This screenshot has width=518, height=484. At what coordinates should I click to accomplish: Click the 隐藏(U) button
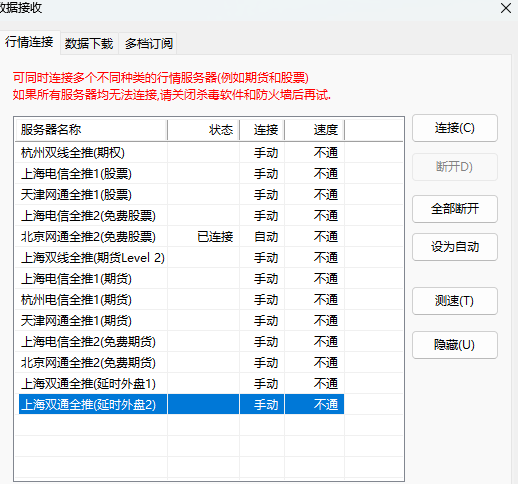coord(455,345)
